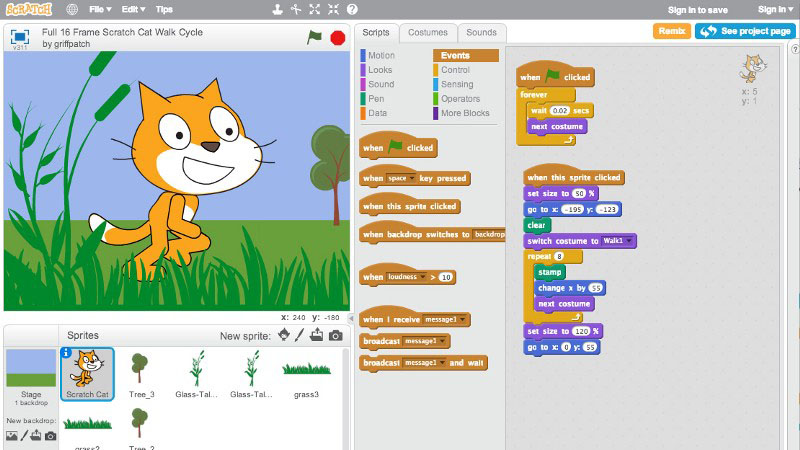Screen dimensions: 800x450
Task: Open Walk1 dropdown in switch costume block
Action: click(617, 241)
